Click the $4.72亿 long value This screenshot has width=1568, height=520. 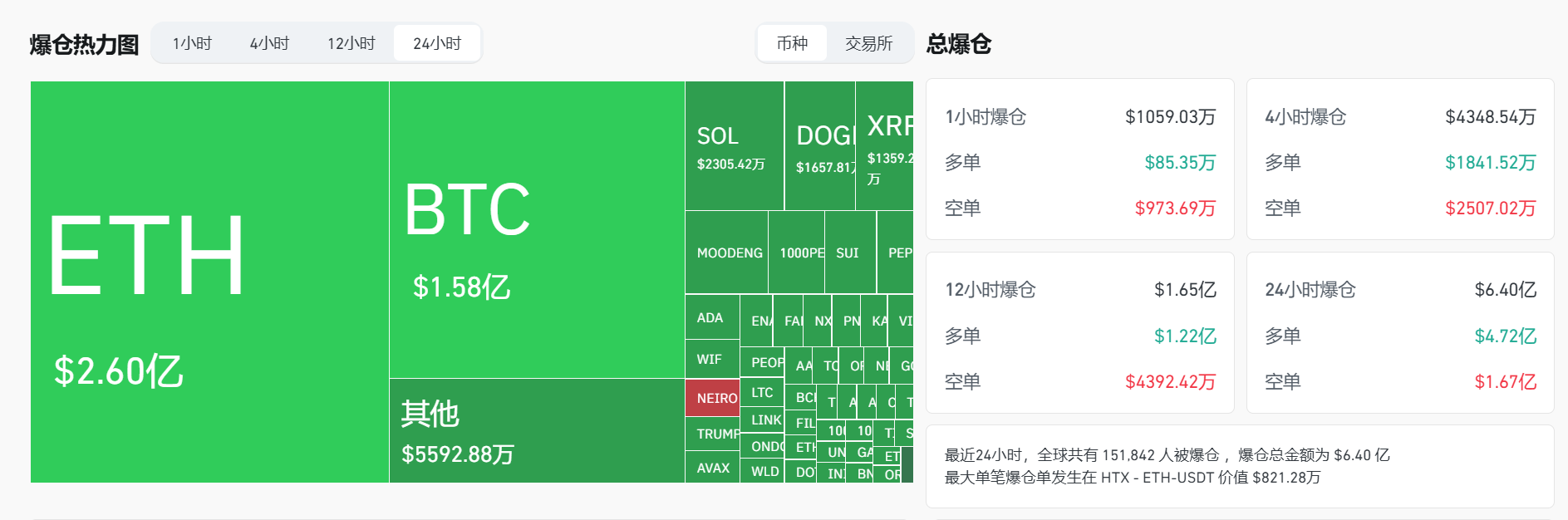(x=1505, y=336)
